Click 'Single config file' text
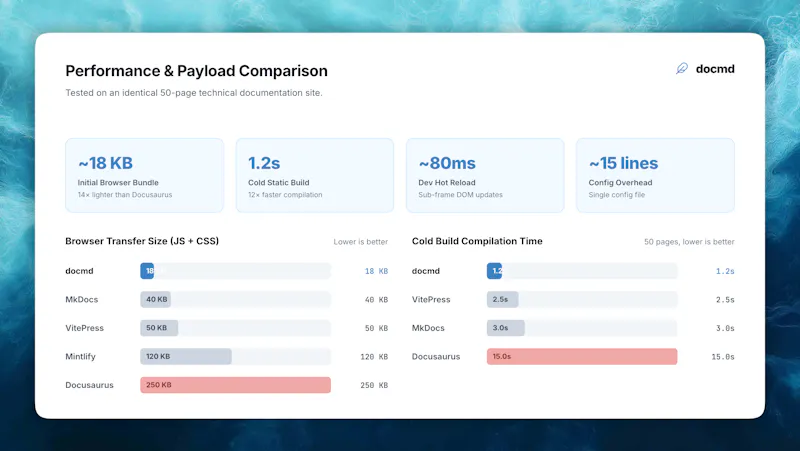800x451 pixels. [617, 195]
